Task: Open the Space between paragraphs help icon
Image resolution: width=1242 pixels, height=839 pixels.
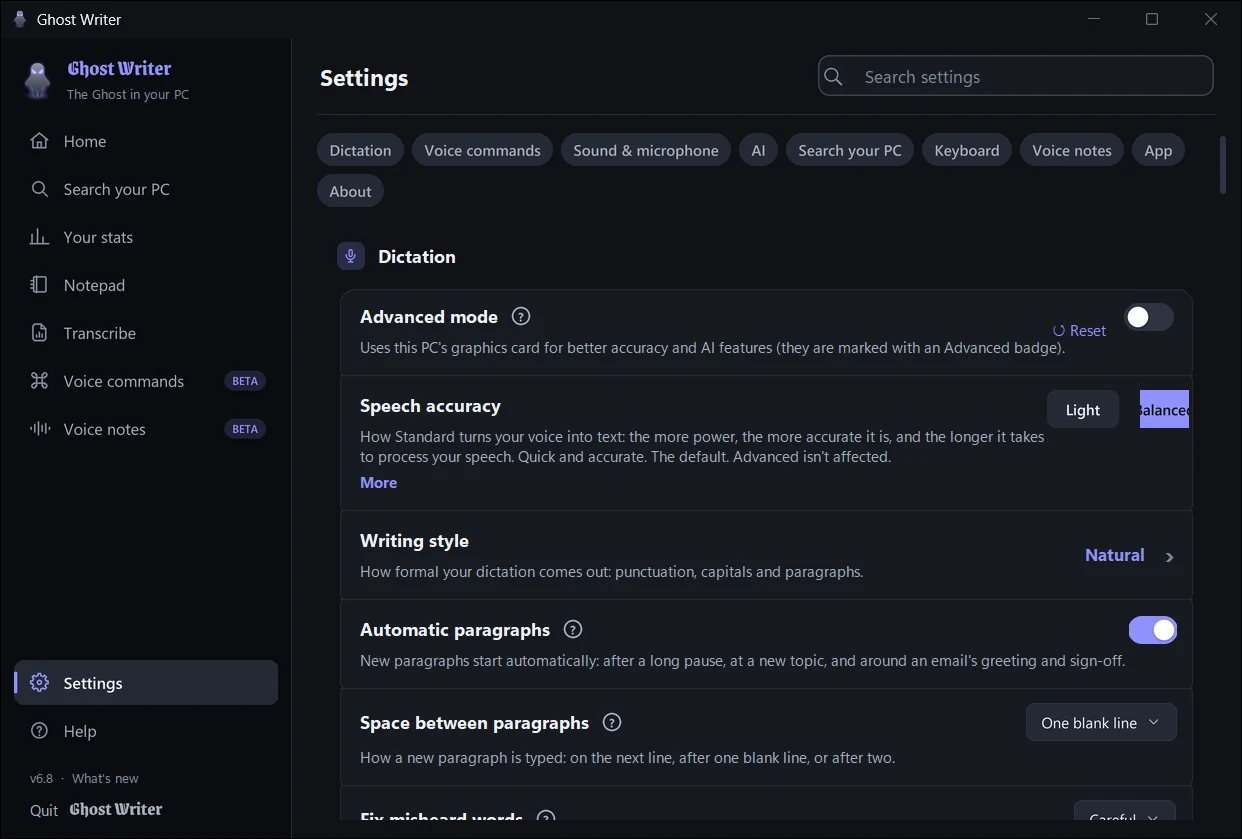Action: click(612, 722)
